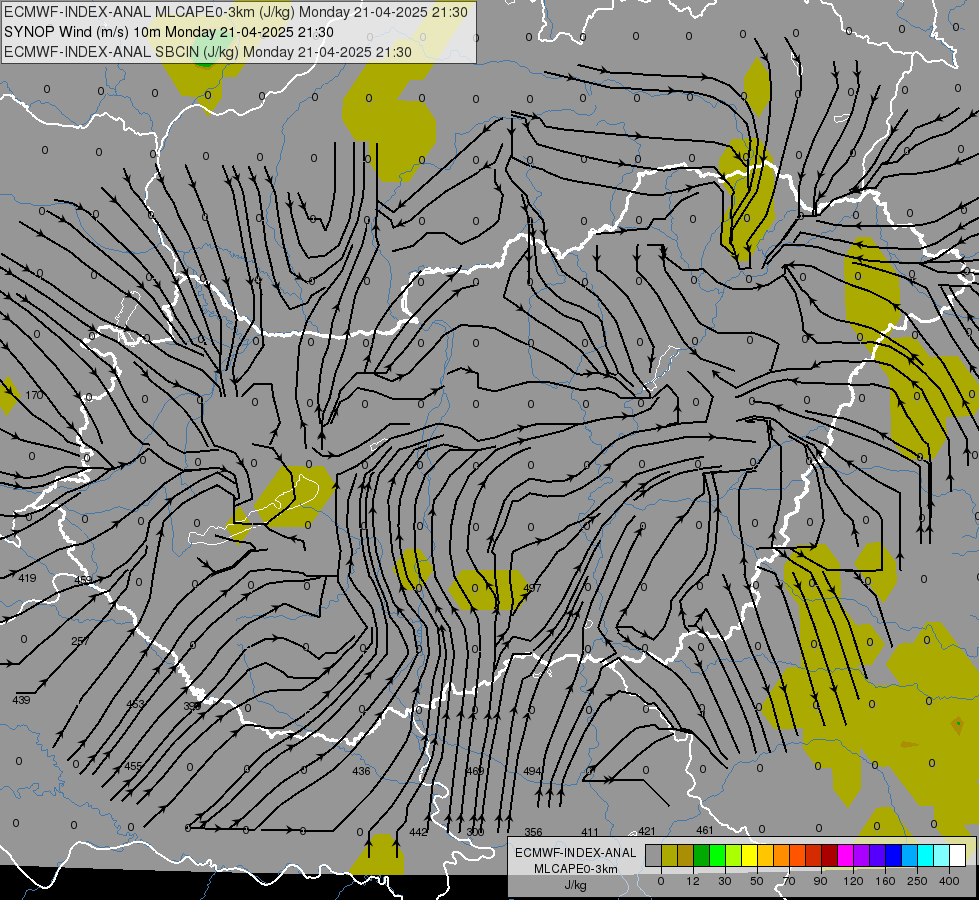The image size is (979, 900).
Task: Click legend scale value 250
Action: click(x=917, y=881)
